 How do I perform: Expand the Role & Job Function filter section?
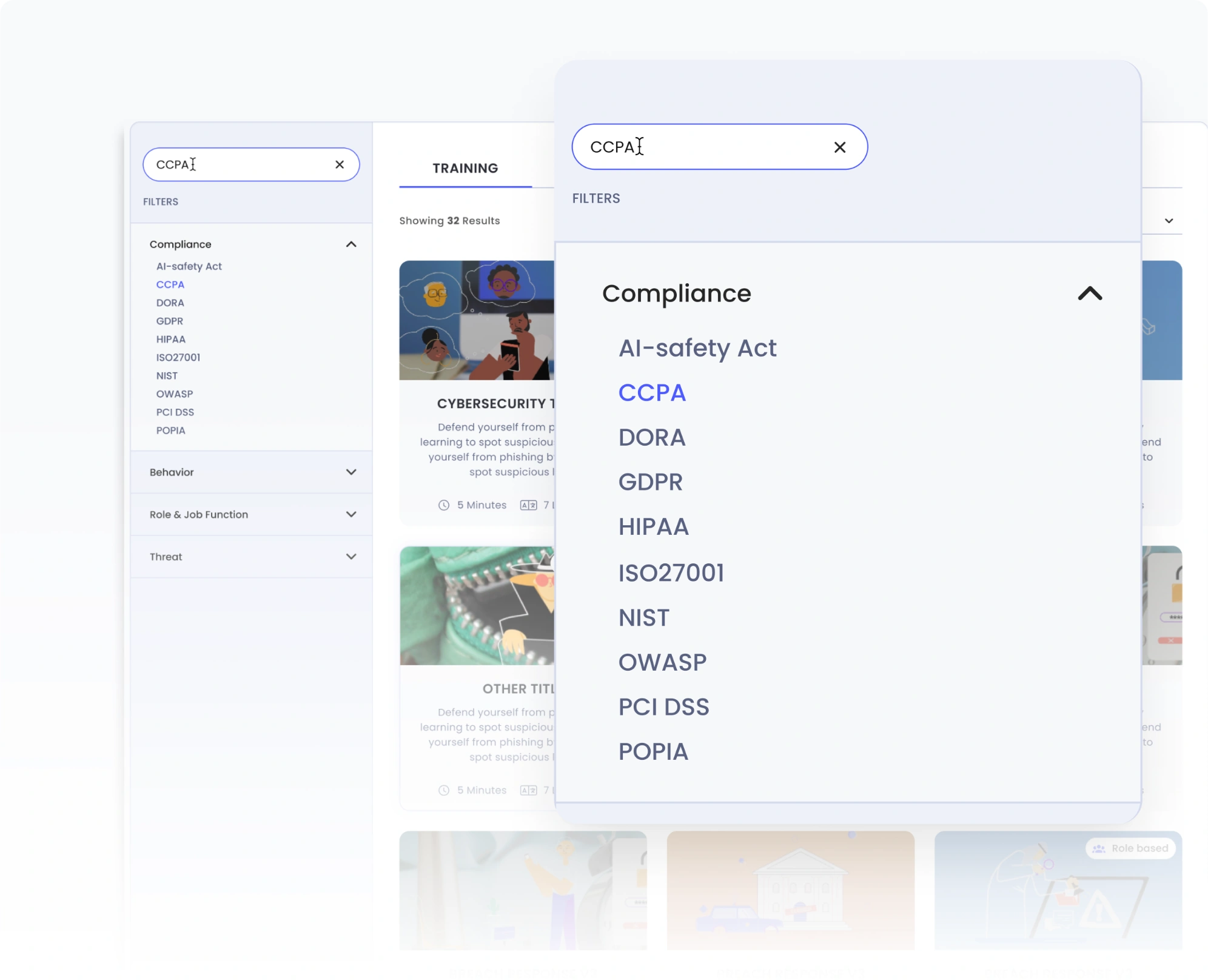click(351, 514)
